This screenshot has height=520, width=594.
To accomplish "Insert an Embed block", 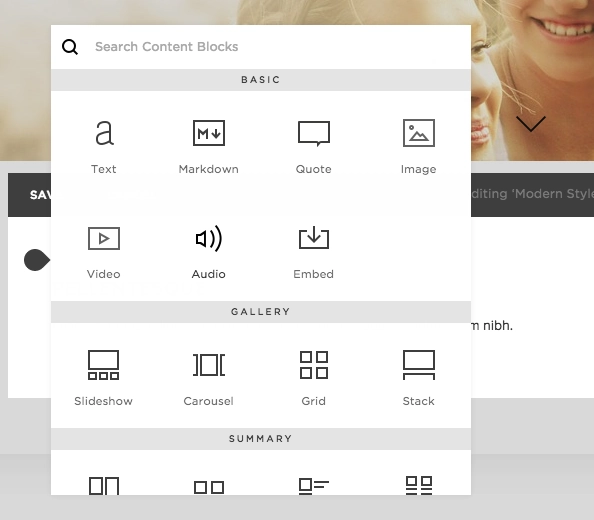I will coord(314,252).
